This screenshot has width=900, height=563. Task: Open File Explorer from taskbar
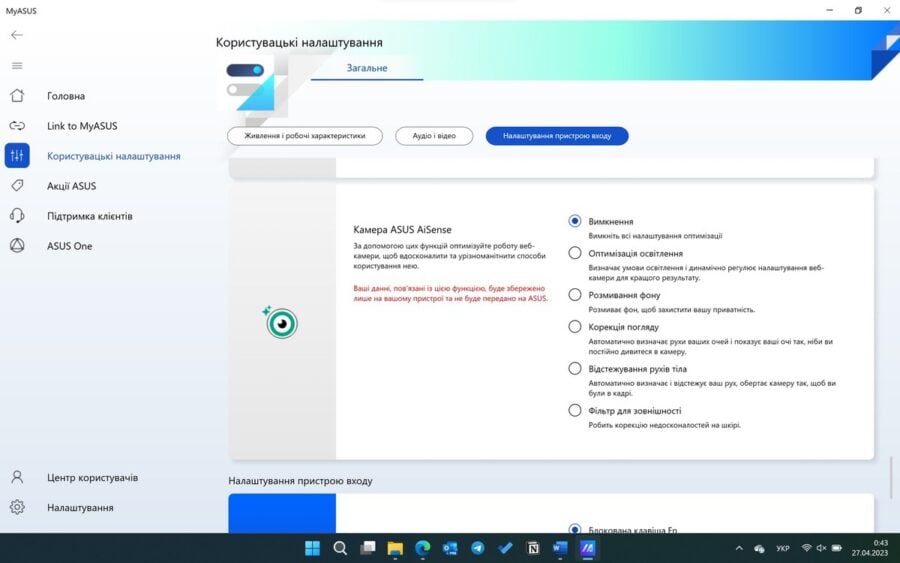[x=395, y=549]
